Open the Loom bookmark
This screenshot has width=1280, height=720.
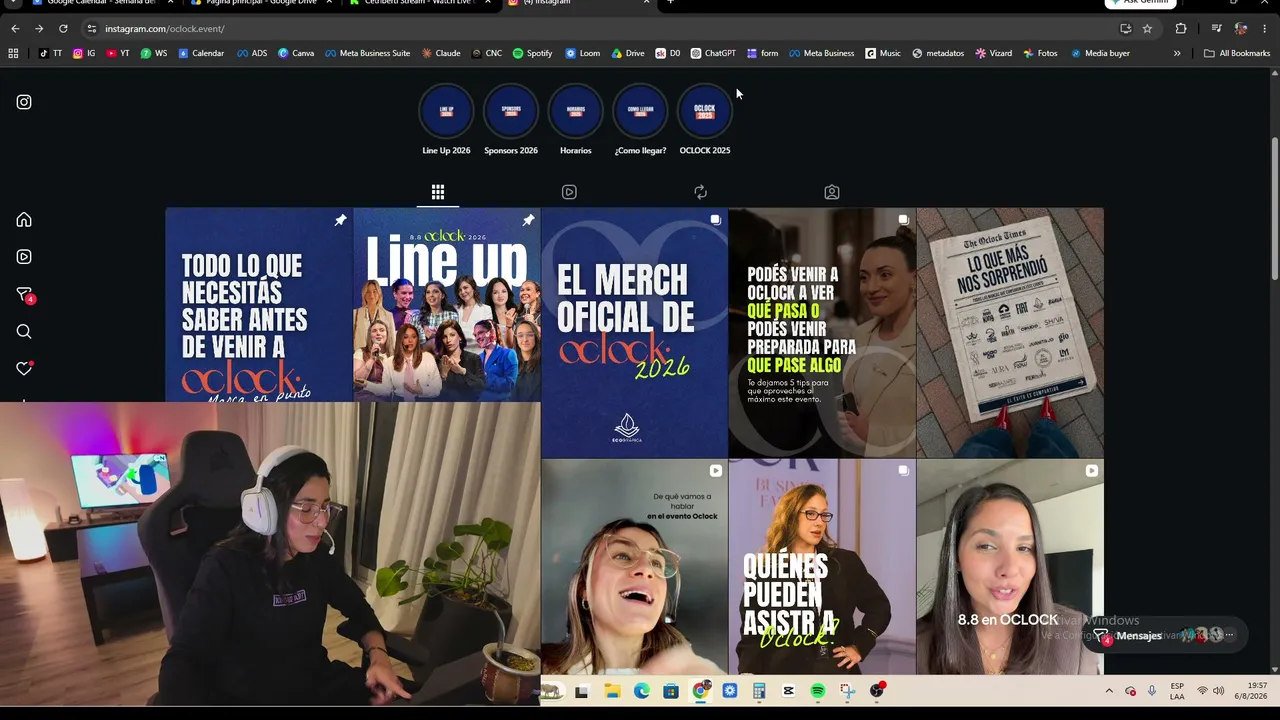(583, 53)
